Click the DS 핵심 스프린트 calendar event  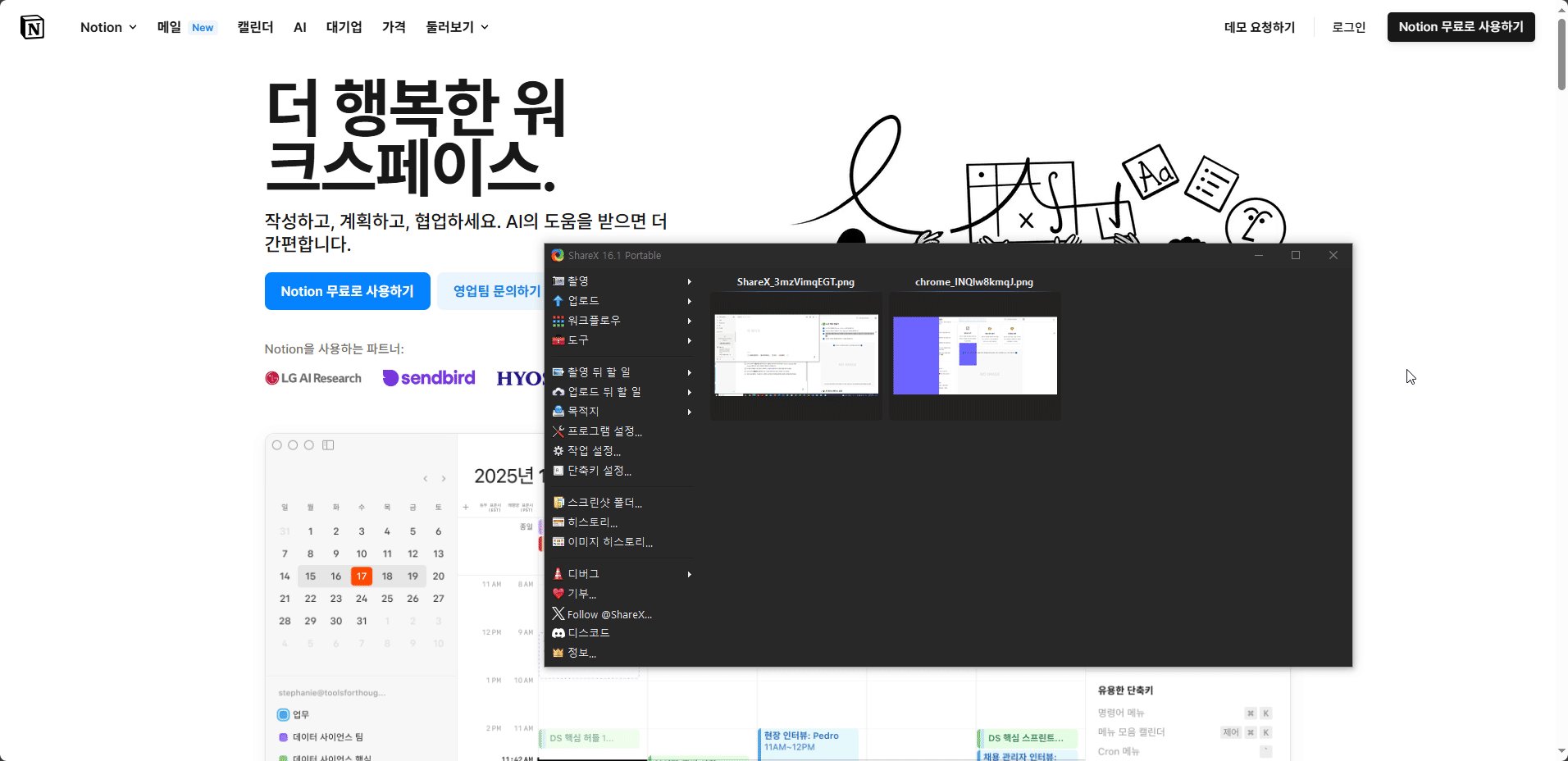point(1026,738)
